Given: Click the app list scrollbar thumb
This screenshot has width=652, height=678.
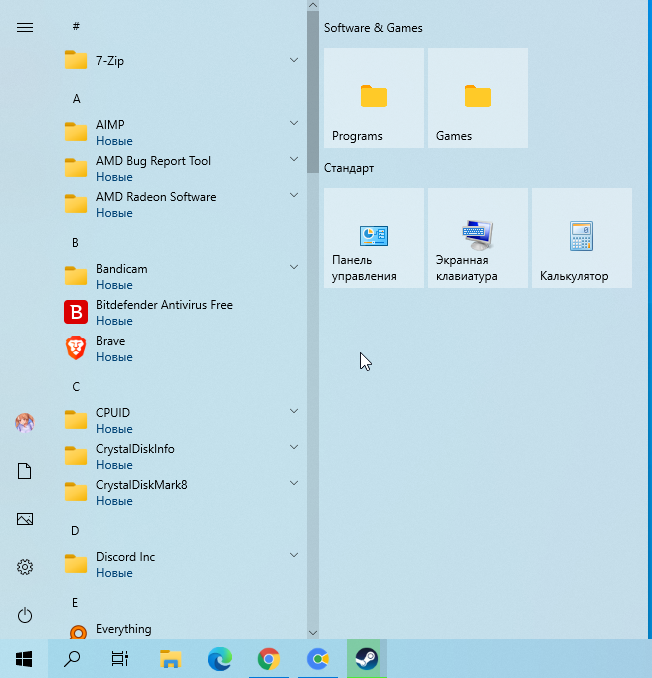Looking at the screenshot, I should [313, 92].
